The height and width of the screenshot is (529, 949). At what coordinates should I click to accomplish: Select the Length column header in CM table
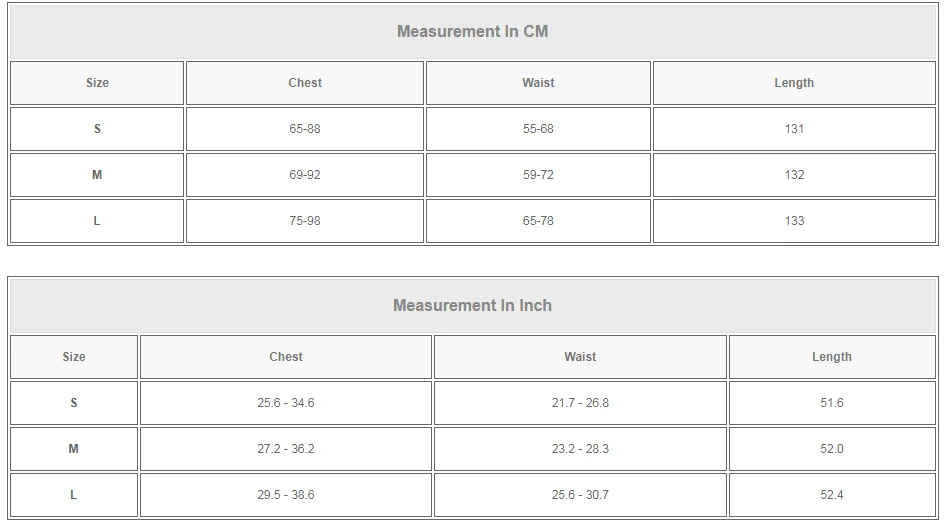tap(794, 83)
